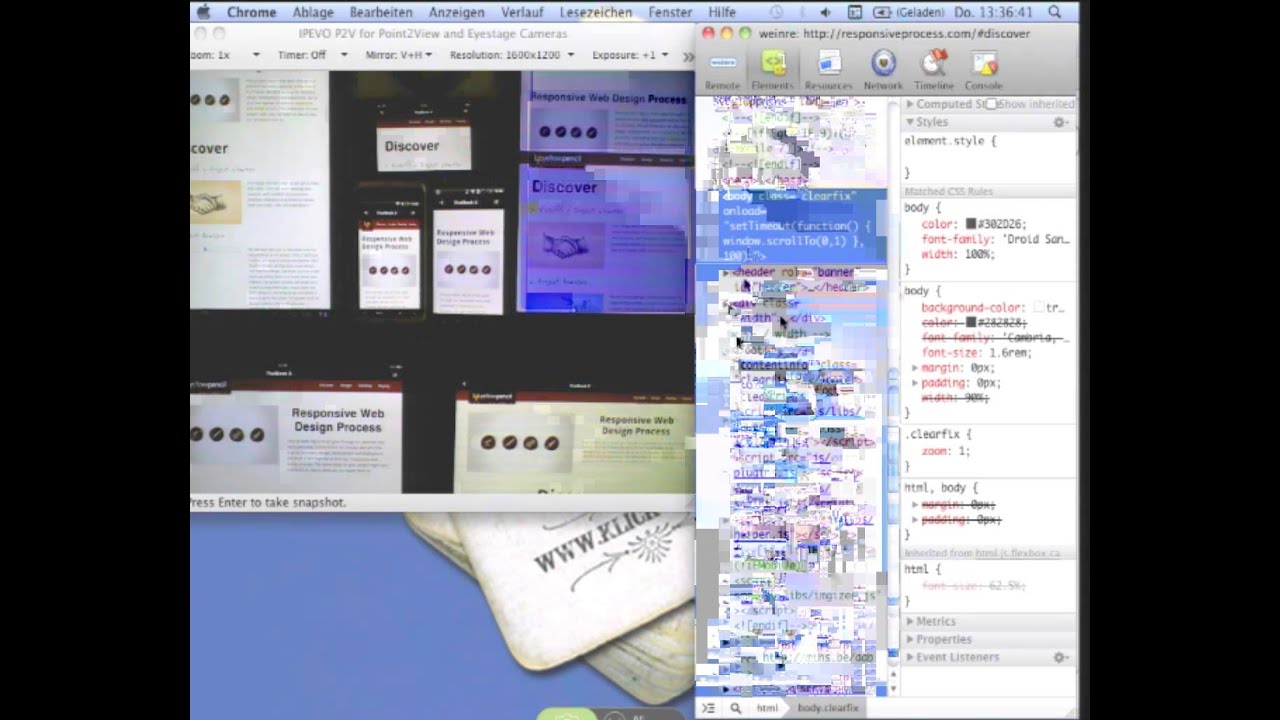Open the Hilfe menu

click(722, 12)
